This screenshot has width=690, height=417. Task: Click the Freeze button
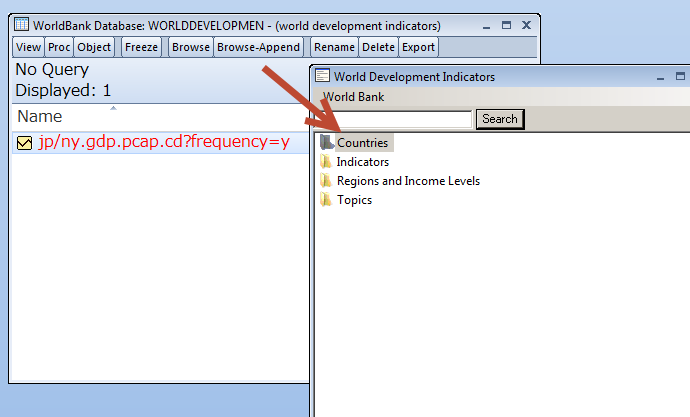click(141, 47)
